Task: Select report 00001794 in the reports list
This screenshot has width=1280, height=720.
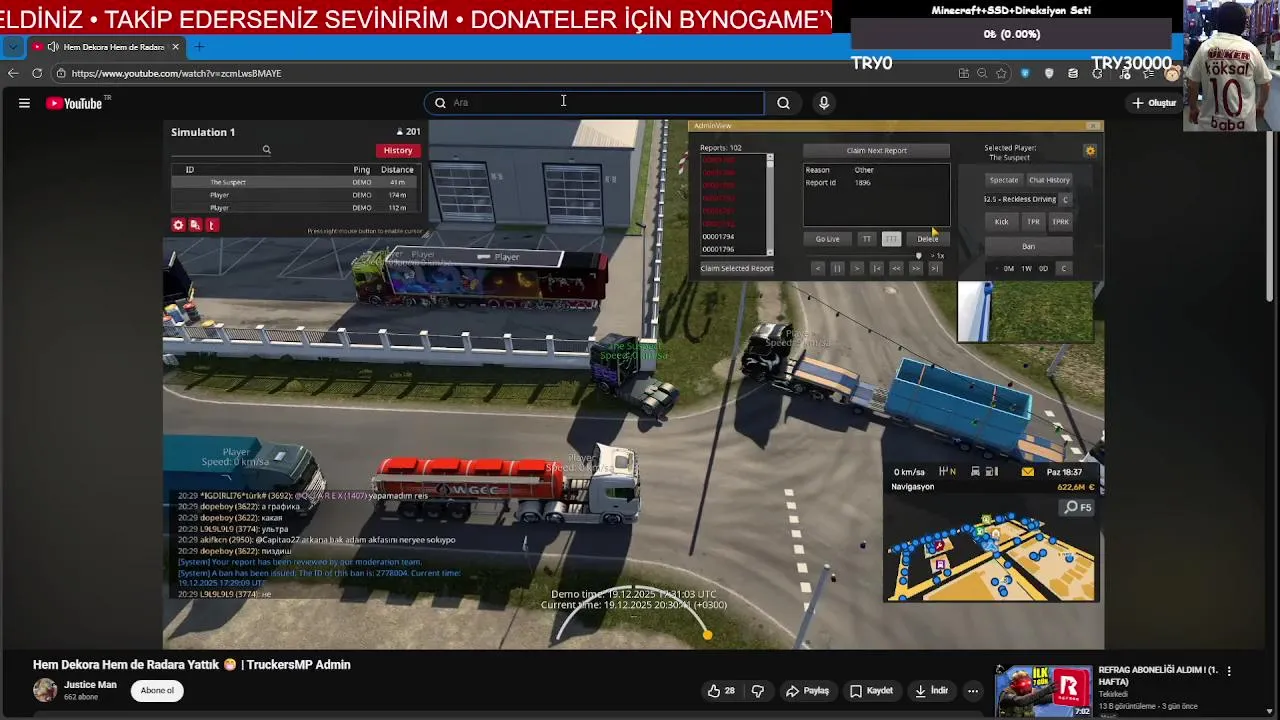Action: pos(718,237)
